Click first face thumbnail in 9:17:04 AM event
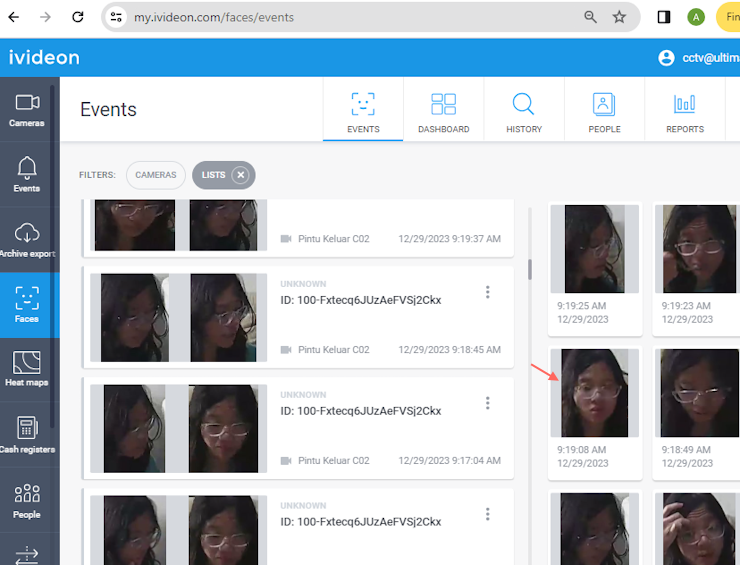Viewport: 740px width, 565px height. pos(135,429)
